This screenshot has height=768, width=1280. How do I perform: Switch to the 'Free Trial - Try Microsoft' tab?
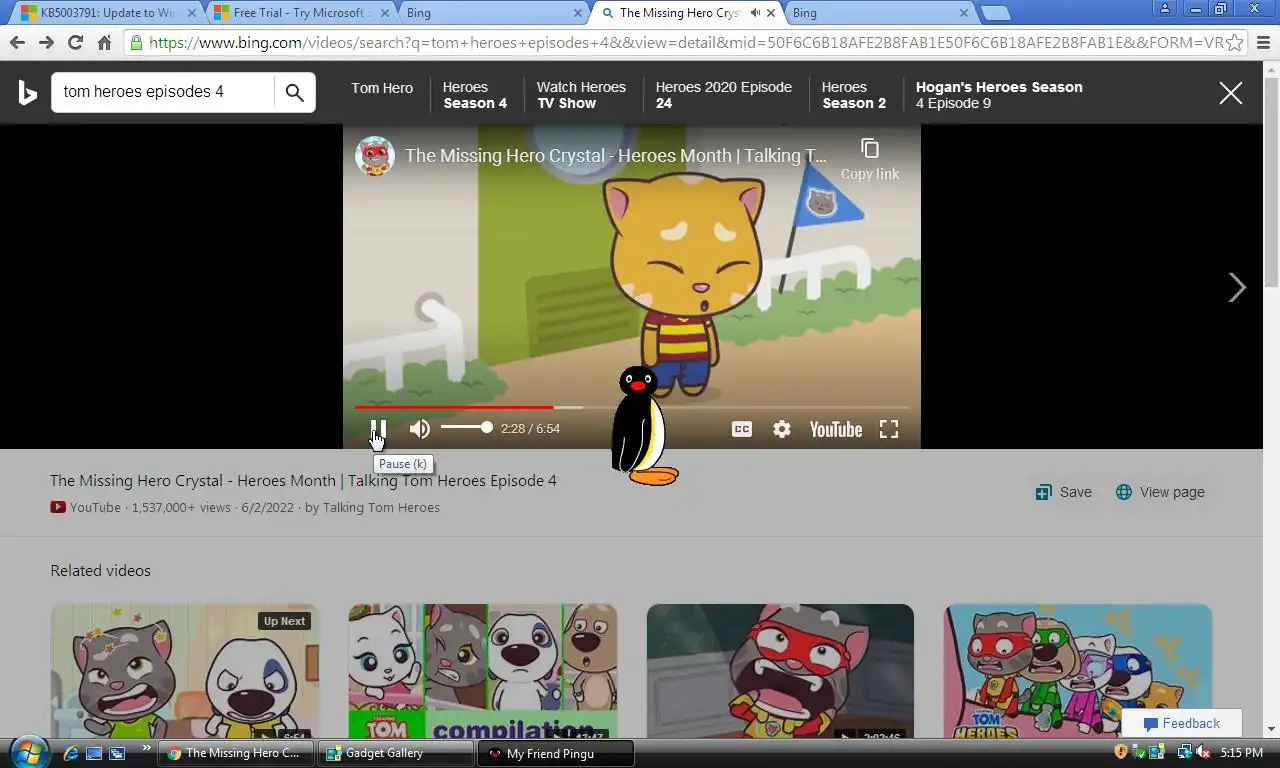coord(300,13)
